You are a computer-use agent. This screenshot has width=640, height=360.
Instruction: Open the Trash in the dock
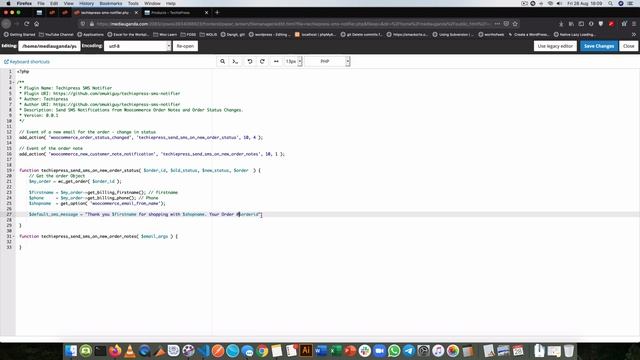click(x=569, y=351)
